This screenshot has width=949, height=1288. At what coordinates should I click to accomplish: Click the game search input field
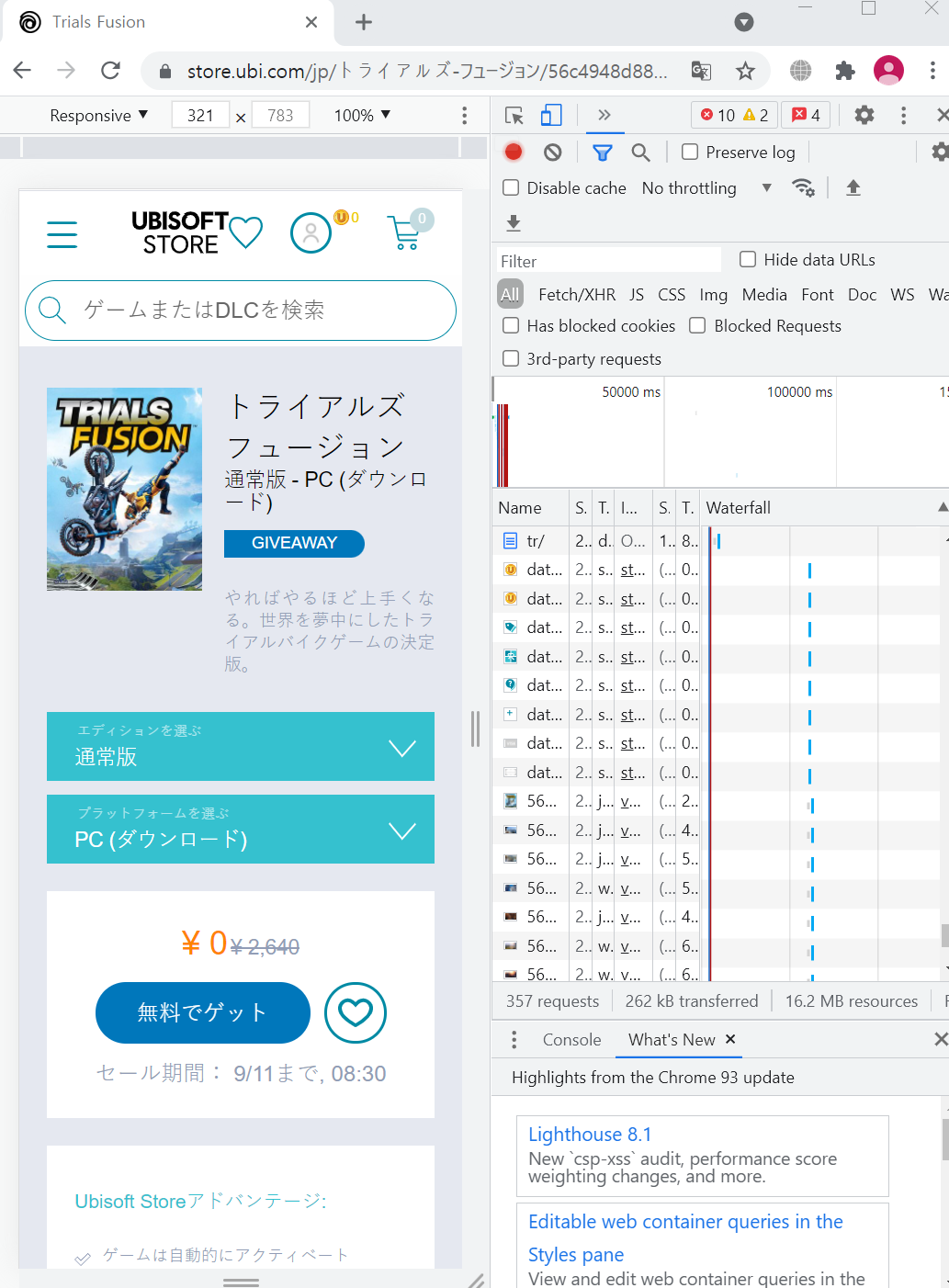point(241,311)
